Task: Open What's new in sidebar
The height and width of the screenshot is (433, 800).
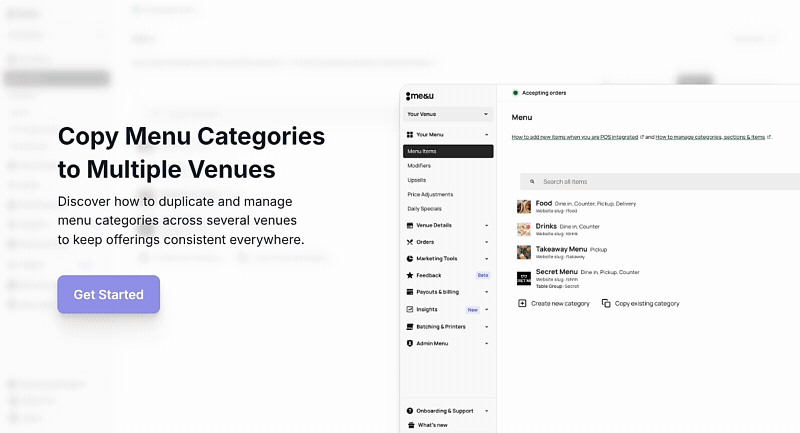Action: pyautogui.click(x=433, y=425)
